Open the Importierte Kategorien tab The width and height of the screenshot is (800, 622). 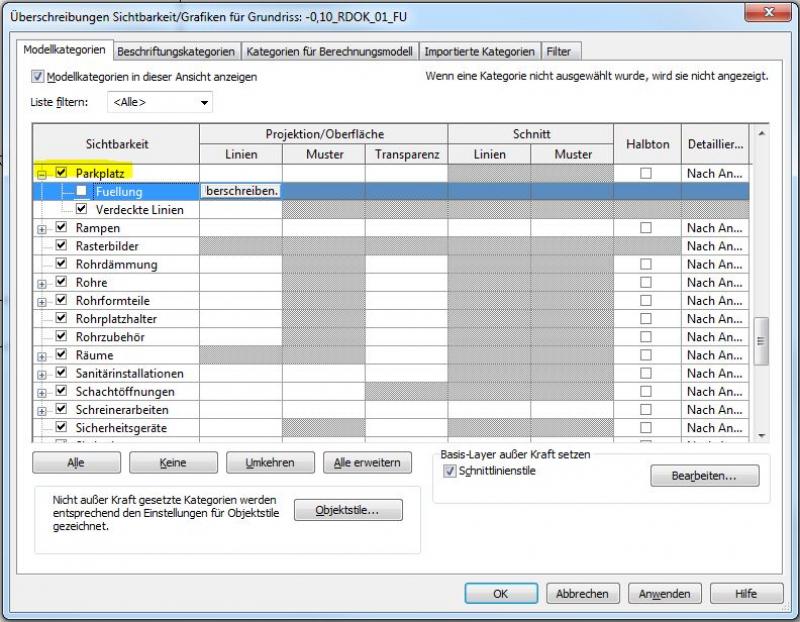(x=479, y=51)
